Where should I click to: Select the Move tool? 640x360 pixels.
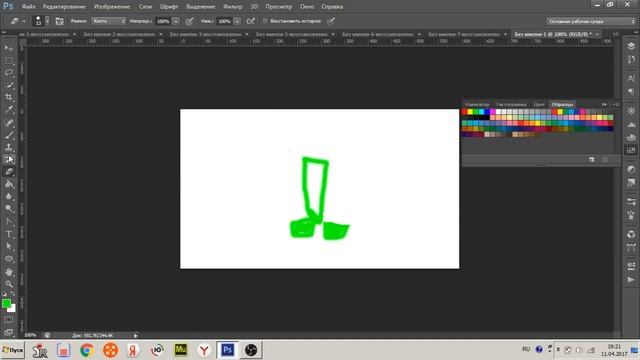click(x=9, y=48)
